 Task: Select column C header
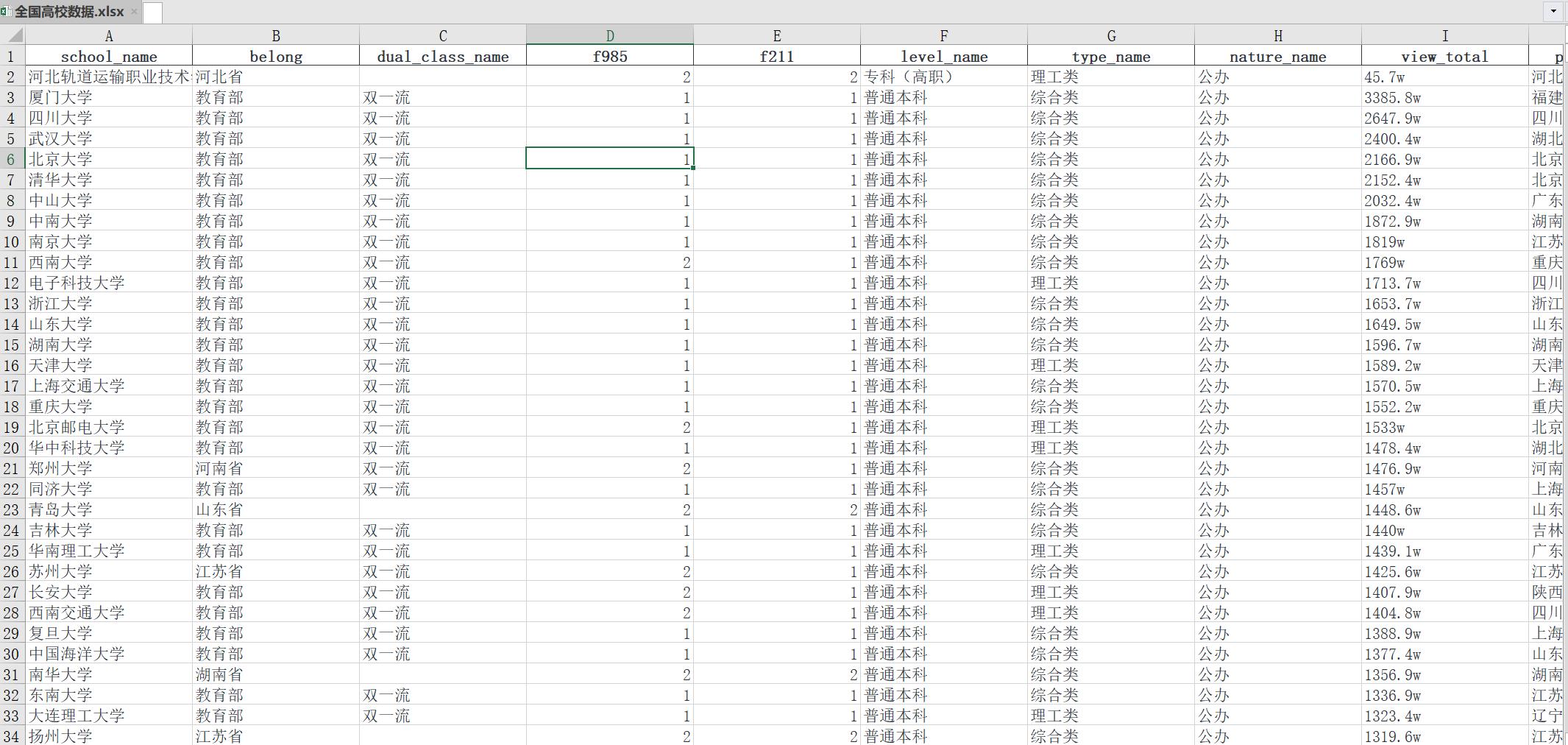point(443,35)
